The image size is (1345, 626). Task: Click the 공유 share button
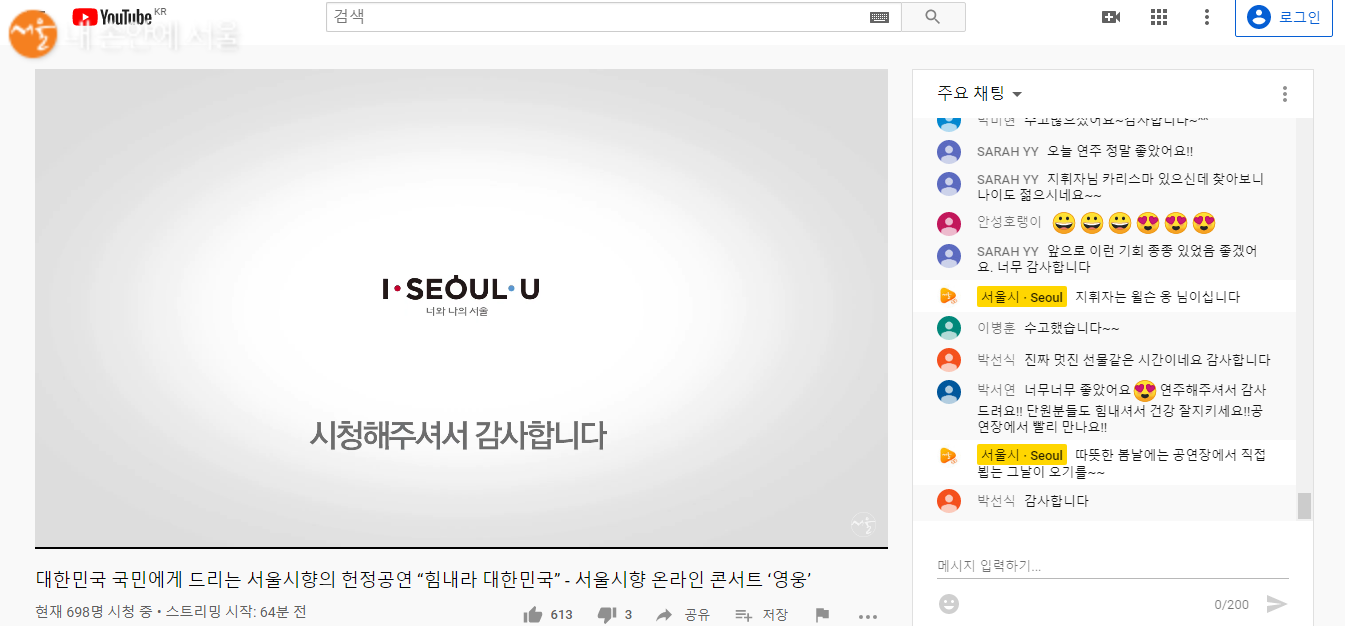click(x=683, y=614)
